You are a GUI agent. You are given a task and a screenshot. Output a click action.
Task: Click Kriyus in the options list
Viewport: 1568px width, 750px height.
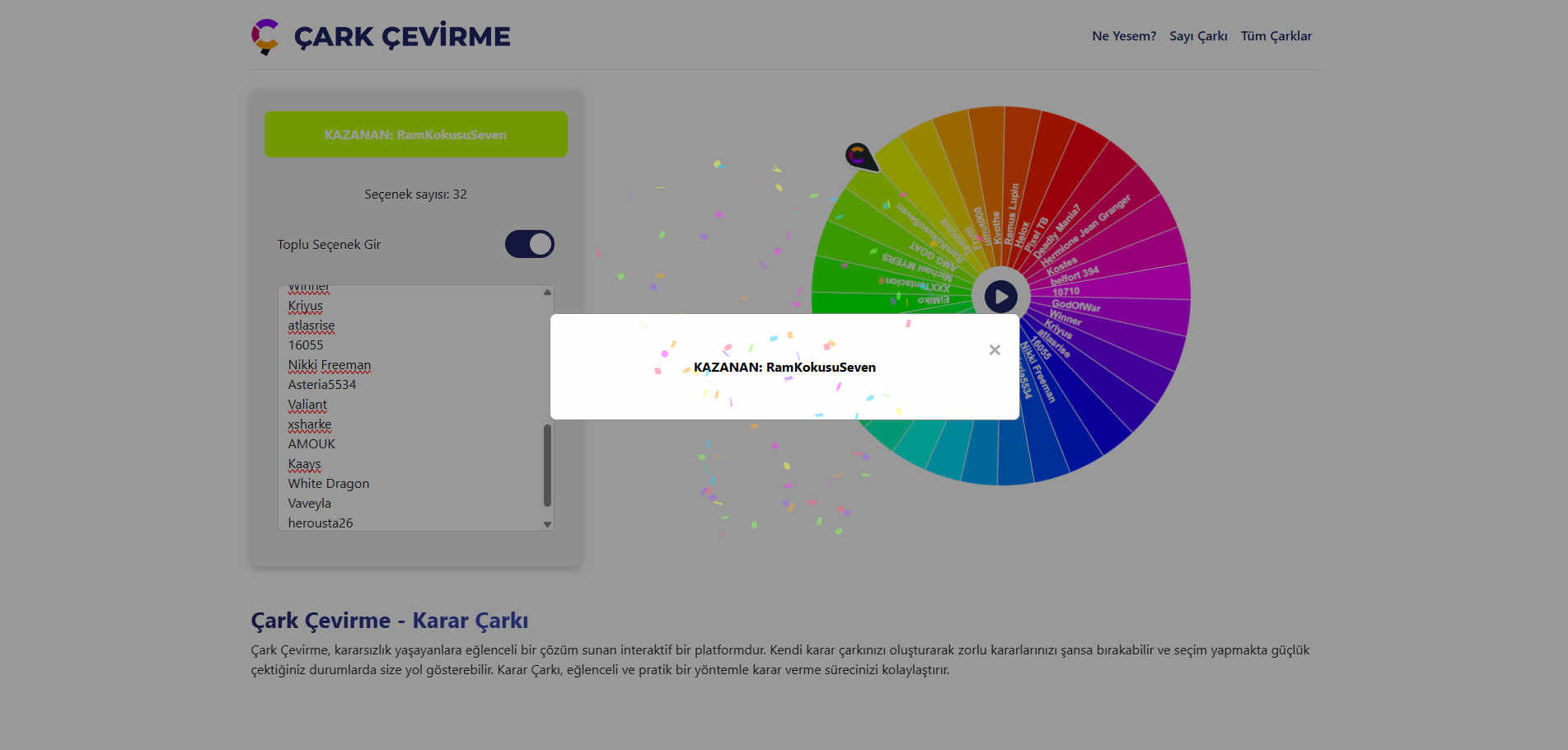pyautogui.click(x=306, y=306)
